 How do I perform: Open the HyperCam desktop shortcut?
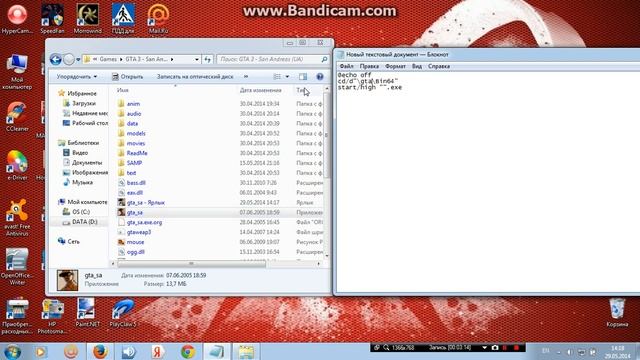(x=17, y=18)
